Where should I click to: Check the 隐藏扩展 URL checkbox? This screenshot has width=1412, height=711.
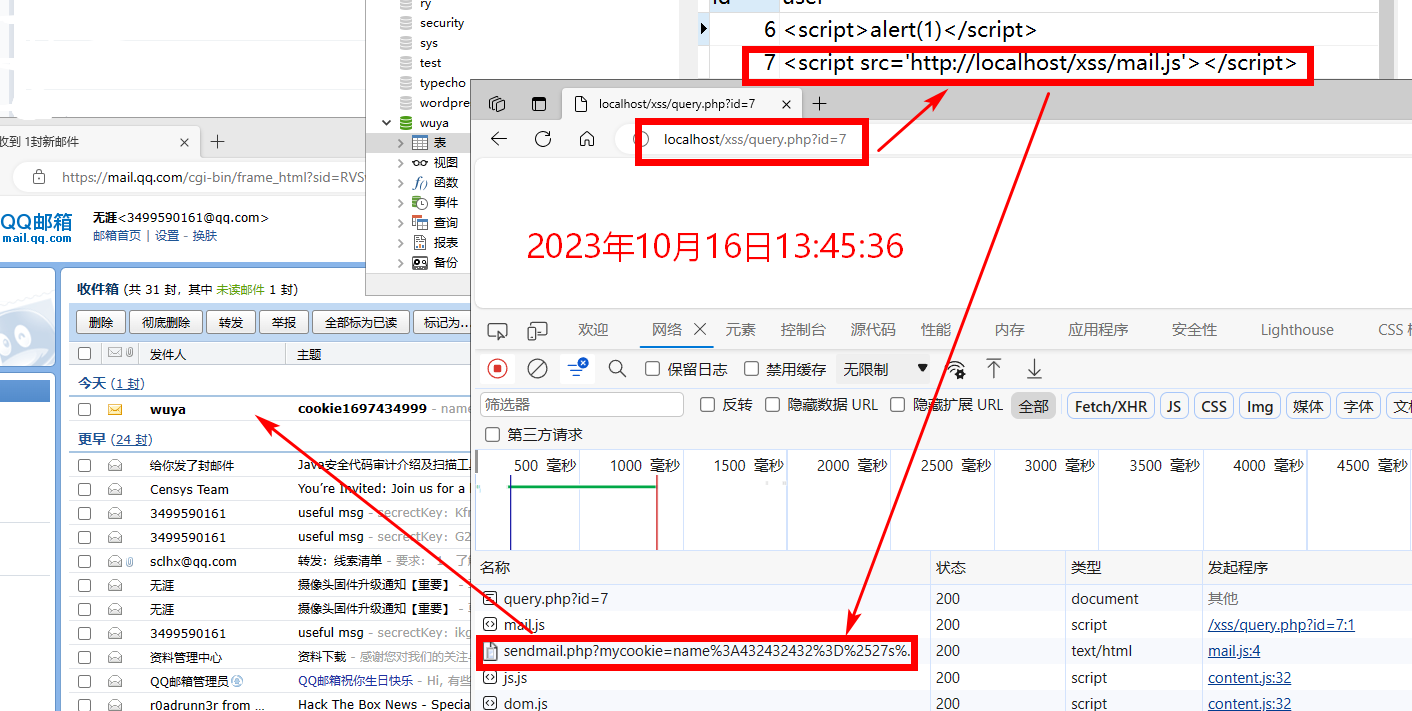pyautogui.click(x=897, y=405)
